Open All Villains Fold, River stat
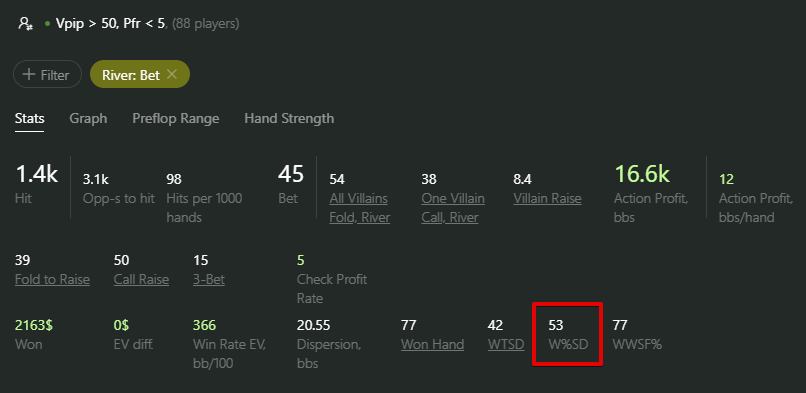This screenshot has width=806, height=393. [359, 208]
